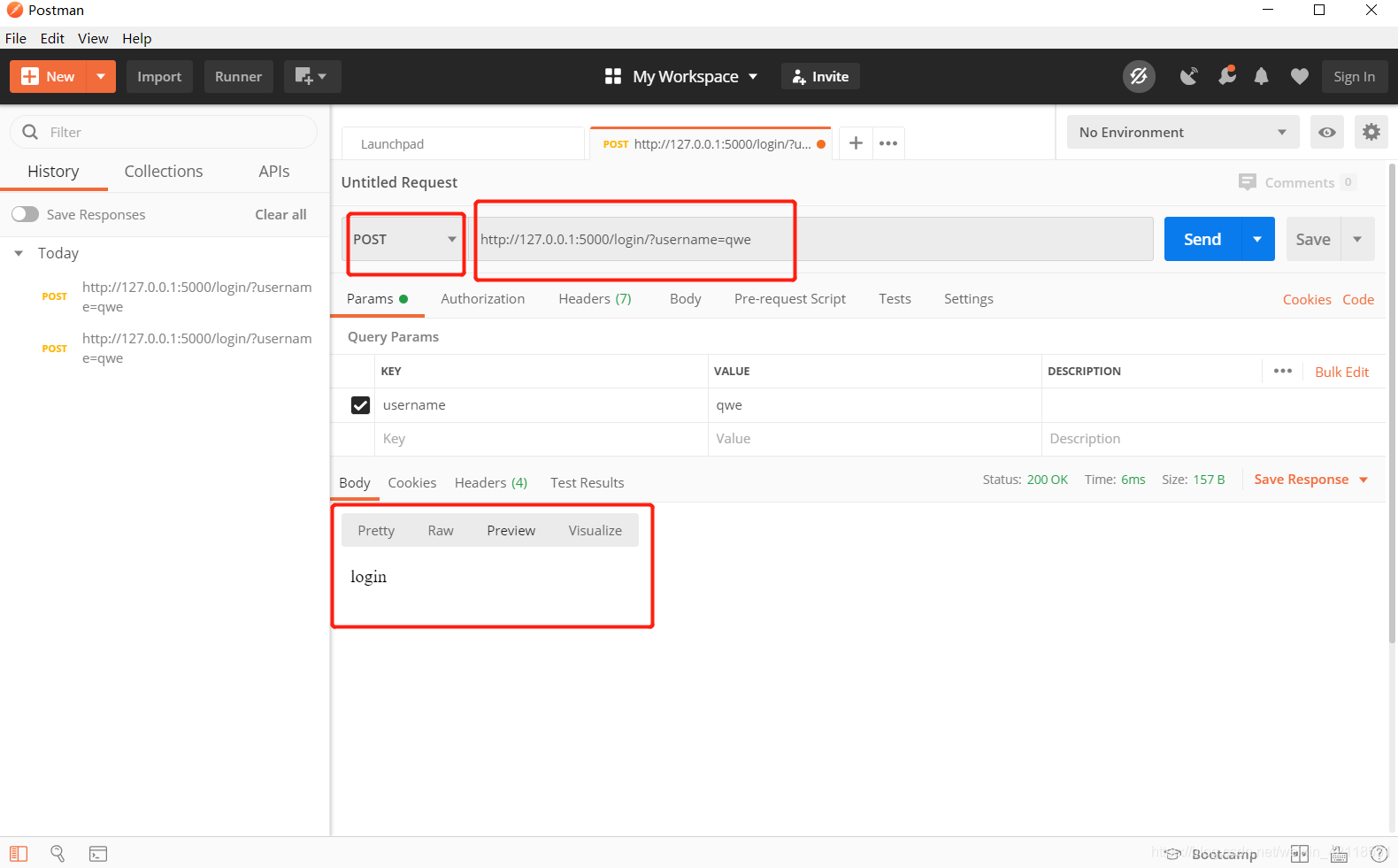Click the Invite button
Screen dimensions: 1398x868
(820, 77)
